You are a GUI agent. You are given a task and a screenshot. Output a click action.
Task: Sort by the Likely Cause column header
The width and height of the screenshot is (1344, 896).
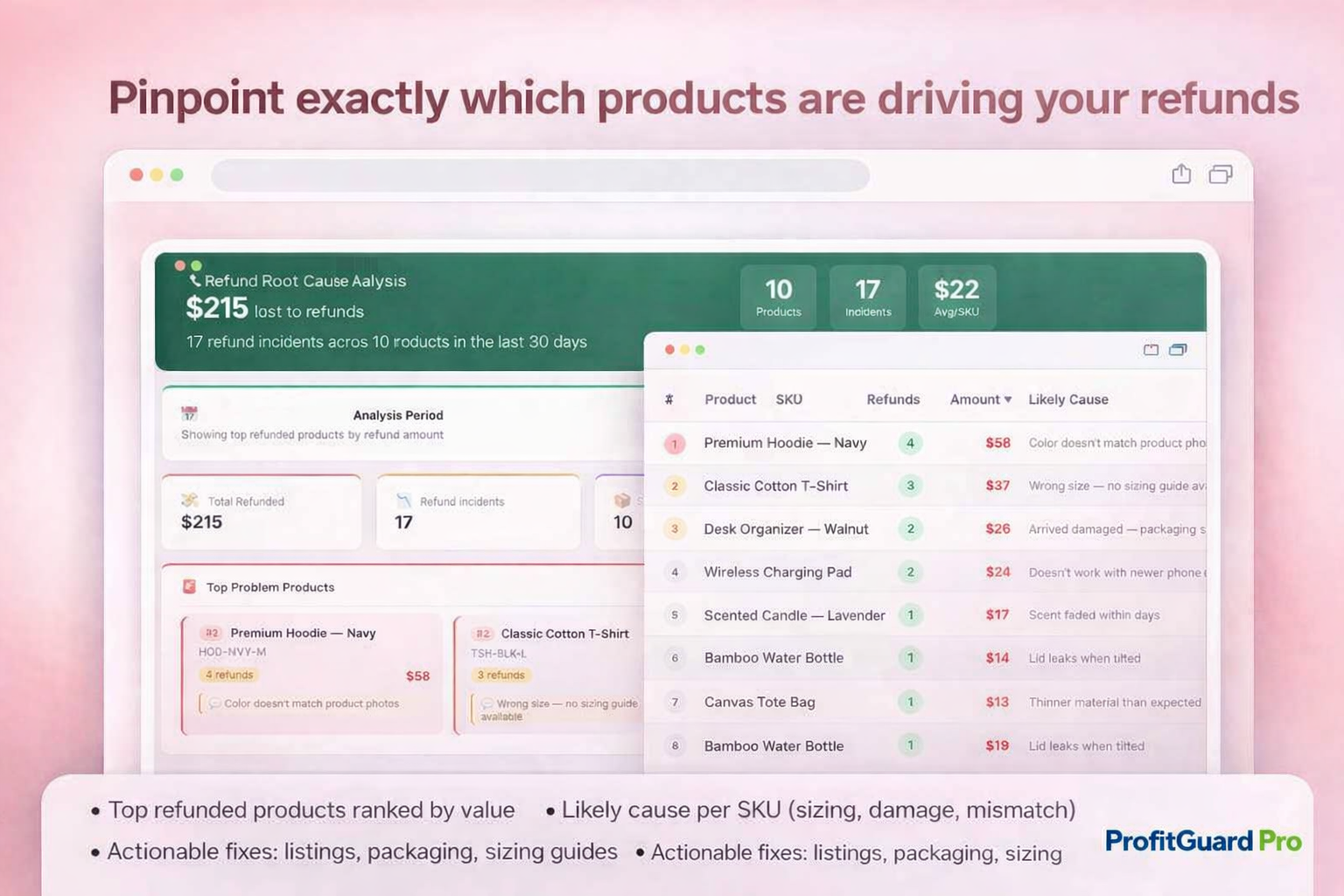(x=1067, y=399)
